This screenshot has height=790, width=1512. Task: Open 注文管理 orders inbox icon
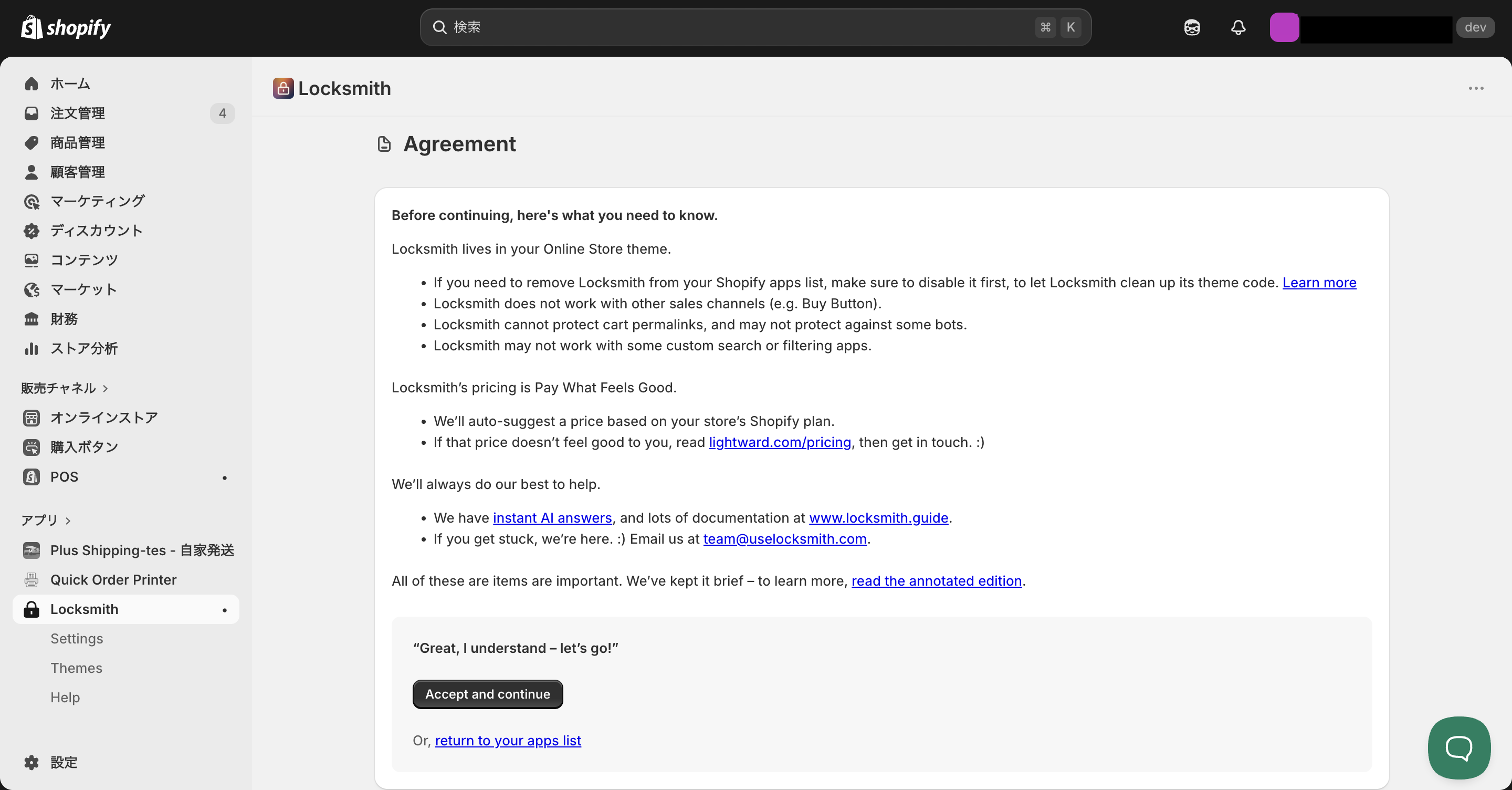[x=31, y=113]
